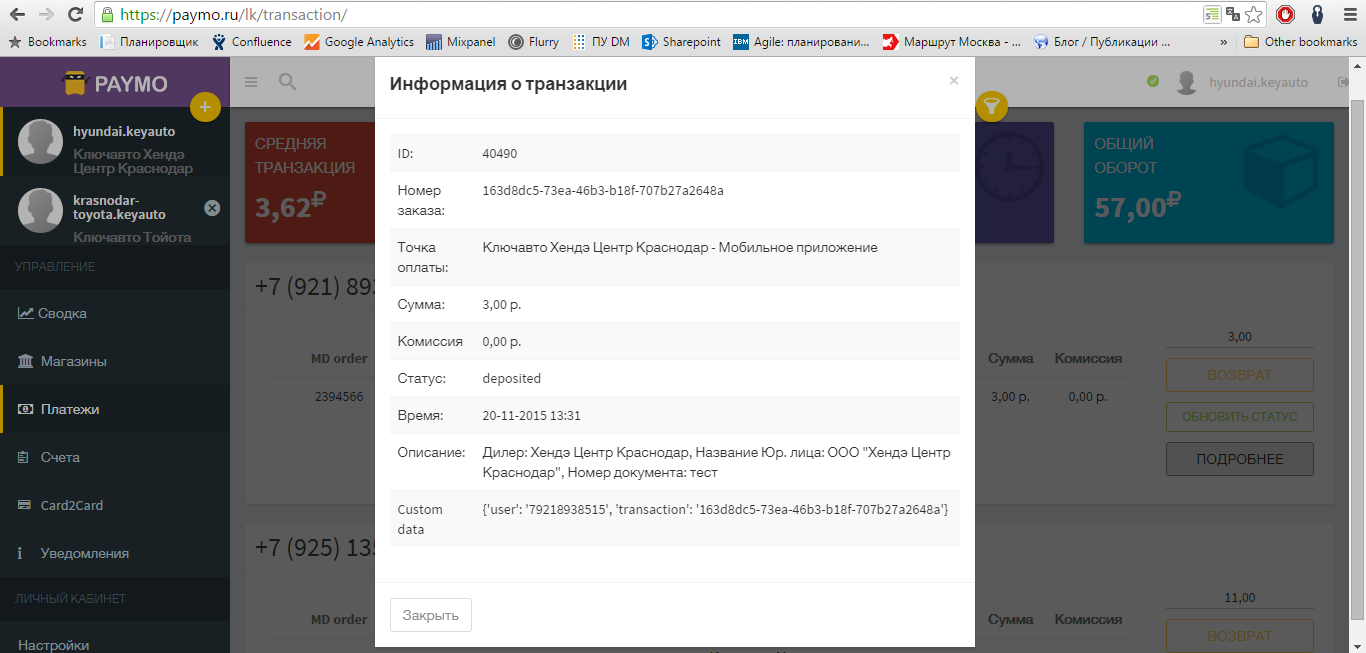Open the ПУ DM bookmark

click(601, 42)
